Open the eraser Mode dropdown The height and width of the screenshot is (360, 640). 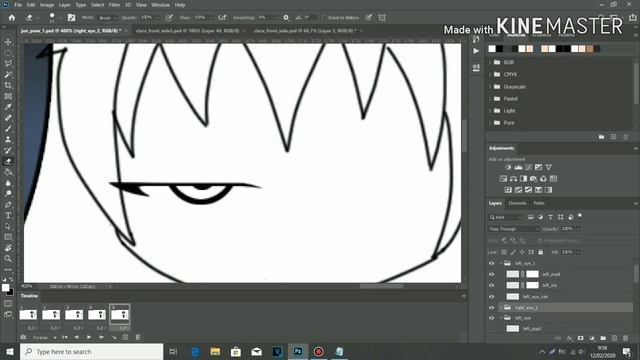107,18
